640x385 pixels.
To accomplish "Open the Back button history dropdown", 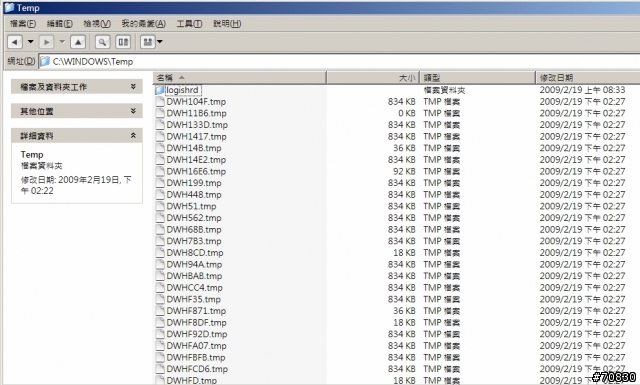I will 30,42.
